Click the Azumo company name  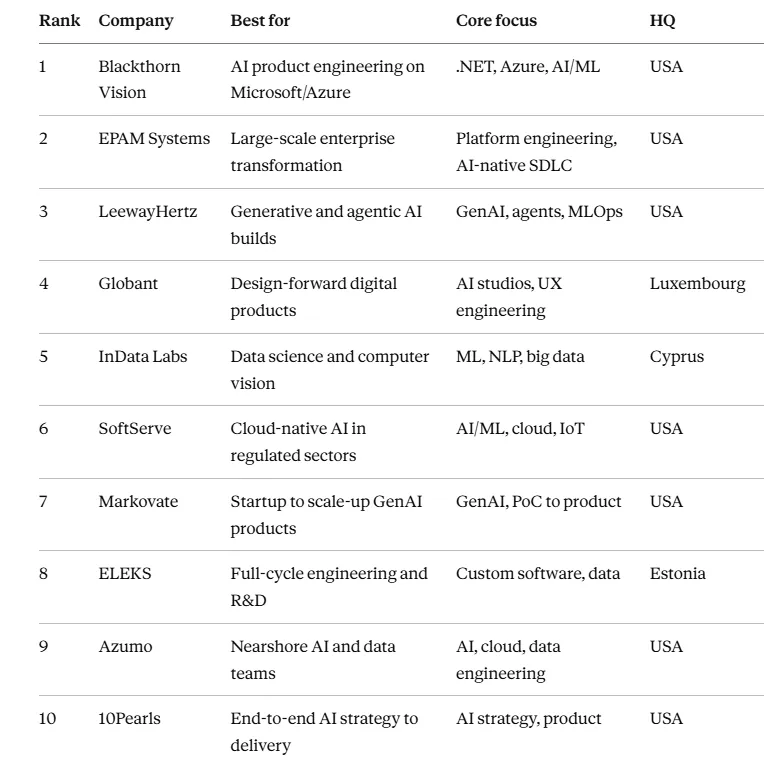tap(125, 646)
